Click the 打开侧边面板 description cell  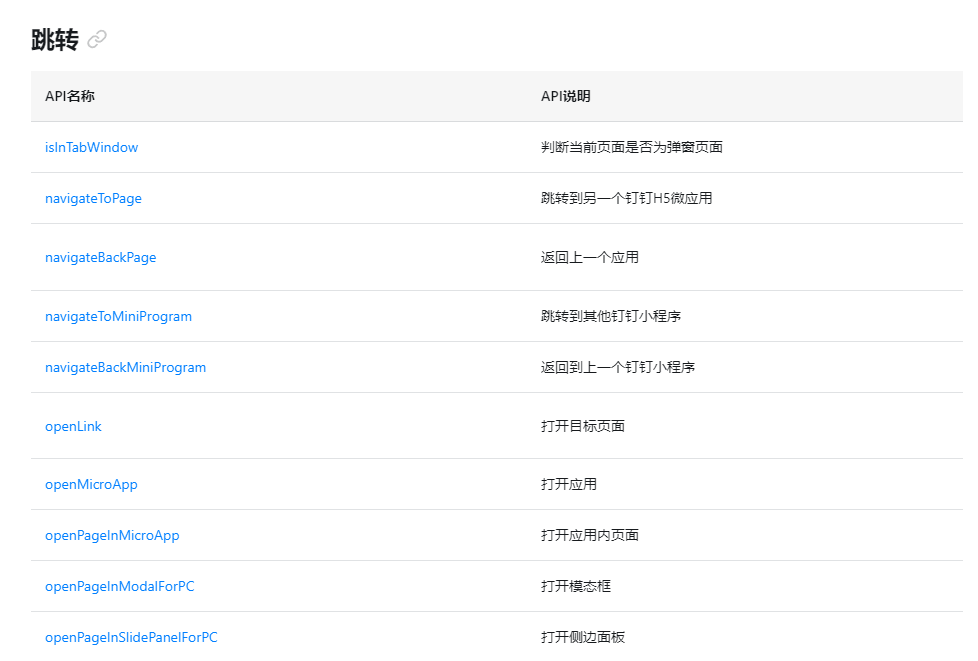[x=583, y=637]
